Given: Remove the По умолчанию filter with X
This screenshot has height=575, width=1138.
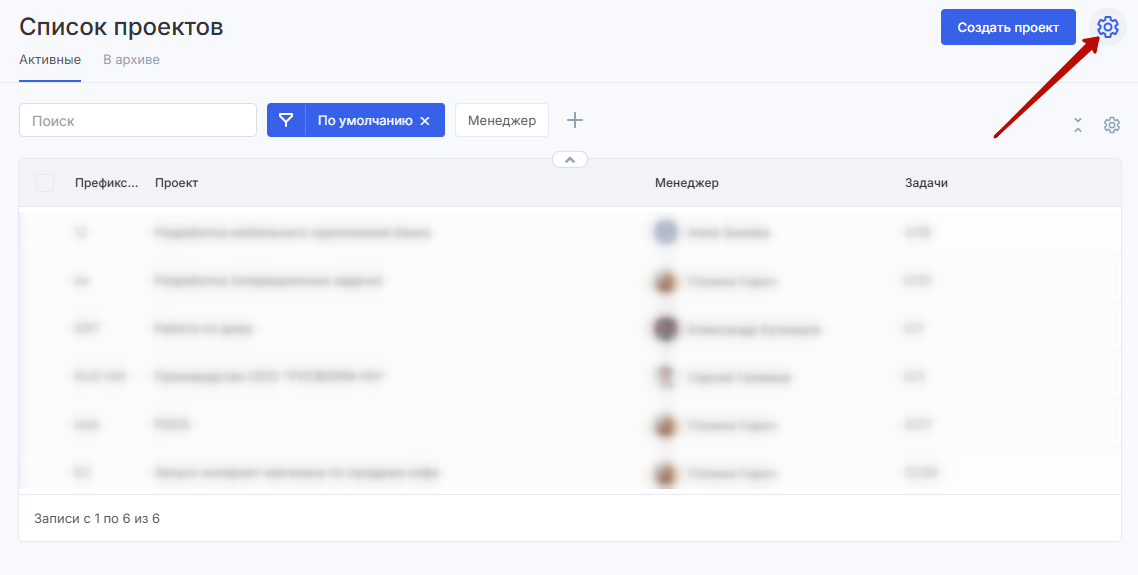Looking at the screenshot, I should [x=425, y=121].
